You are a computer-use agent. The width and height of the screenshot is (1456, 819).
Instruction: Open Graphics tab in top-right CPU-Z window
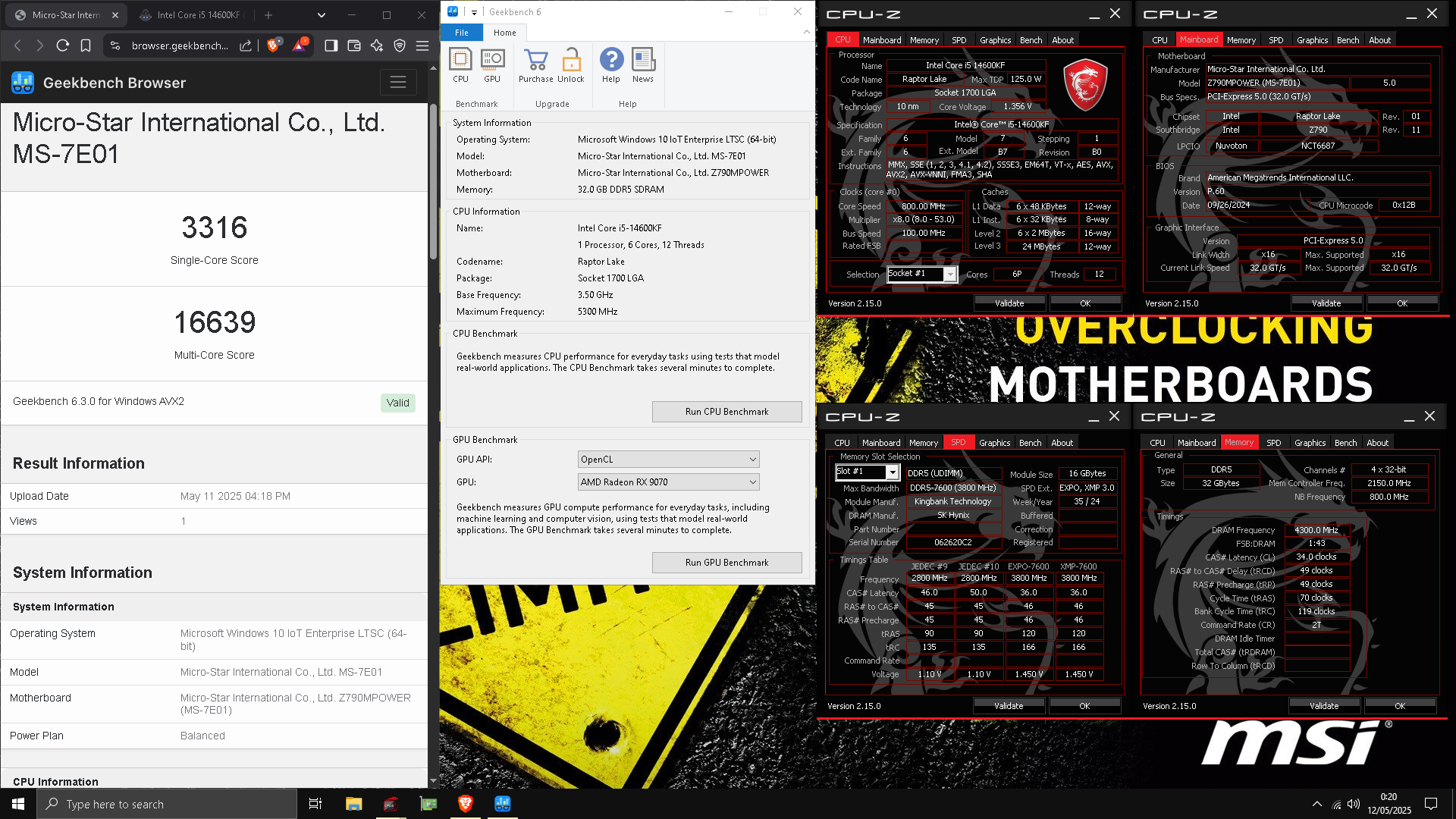(1312, 40)
